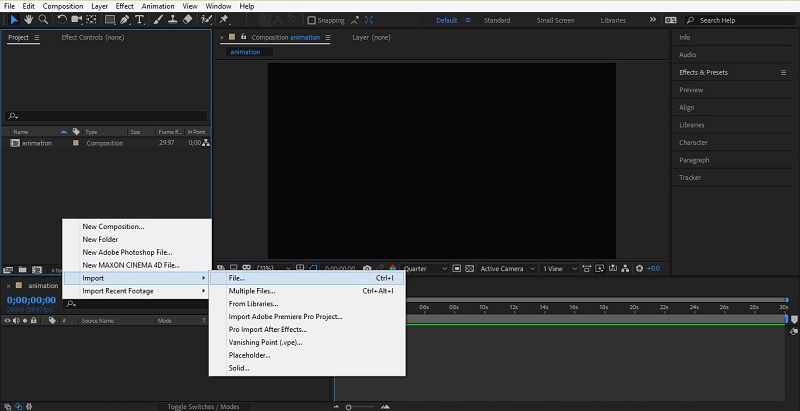Image resolution: width=800 pixels, height=411 pixels.
Task: Click the label color swatch of animation item
Action: tap(75, 143)
